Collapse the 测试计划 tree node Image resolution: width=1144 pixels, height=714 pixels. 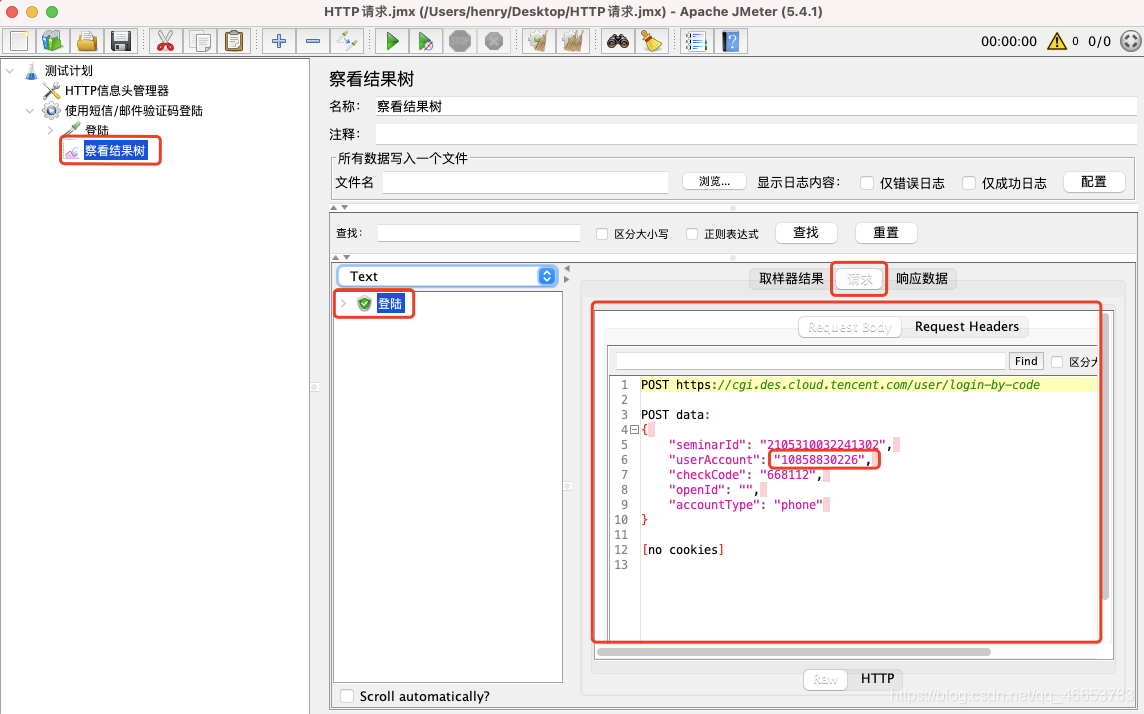click(10, 71)
